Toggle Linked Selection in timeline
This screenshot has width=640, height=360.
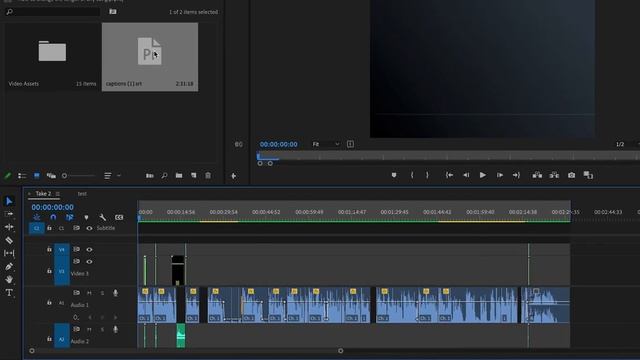pos(69,218)
